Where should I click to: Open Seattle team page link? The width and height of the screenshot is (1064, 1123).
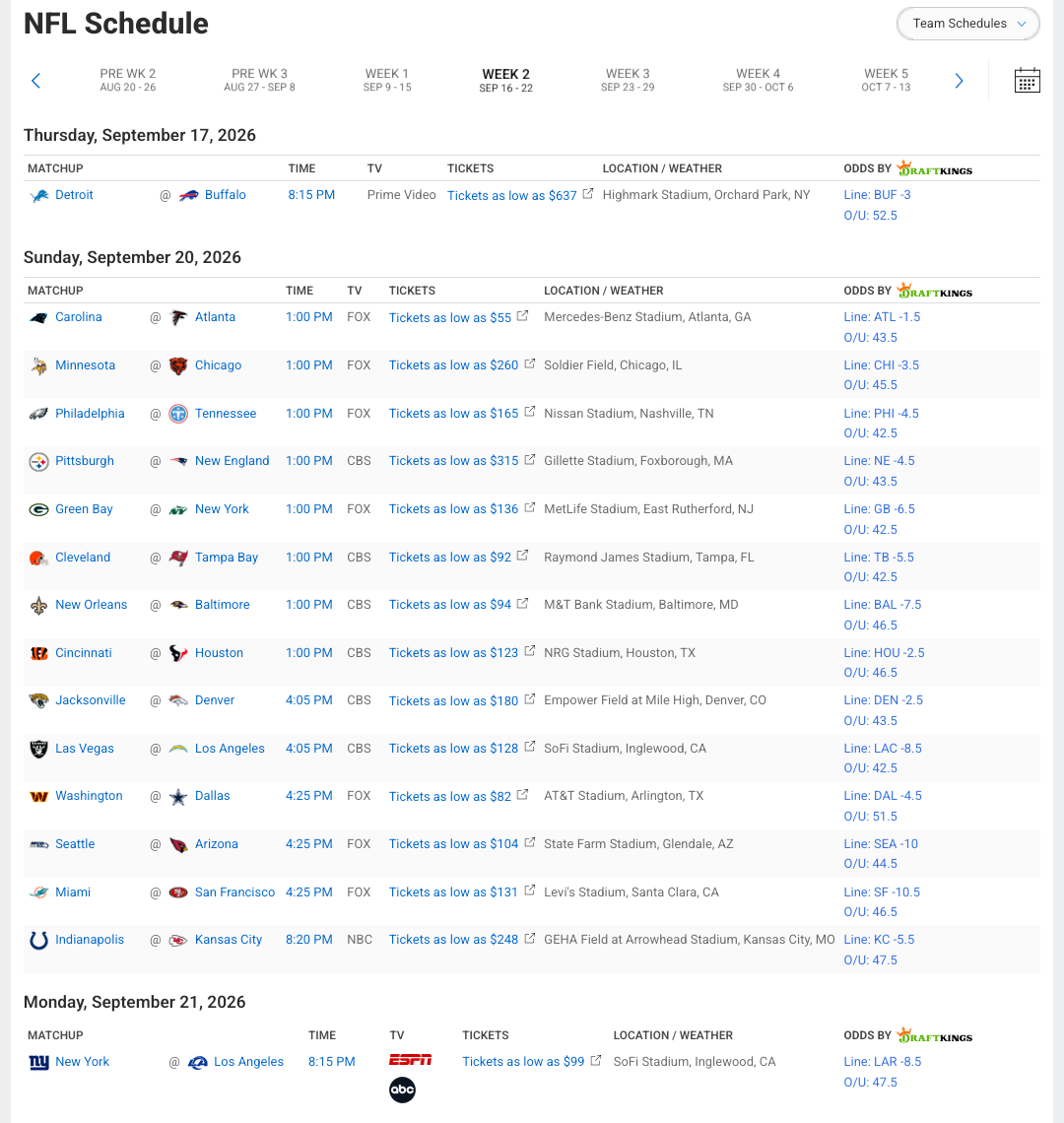[x=75, y=843]
